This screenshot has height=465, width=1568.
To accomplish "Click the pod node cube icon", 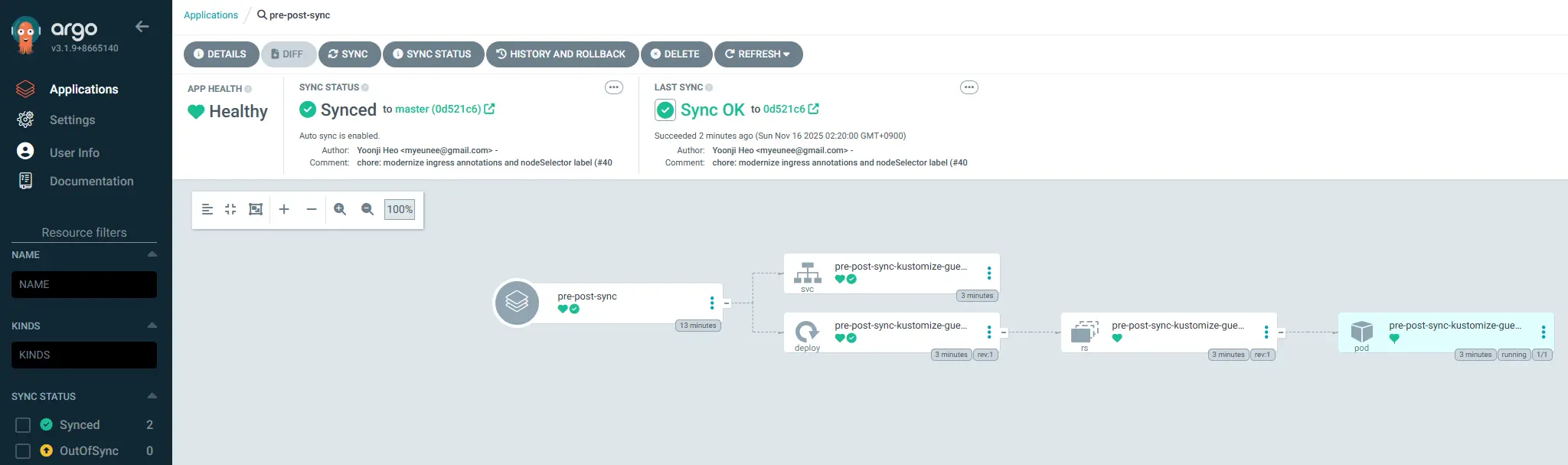I will coord(1362,332).
